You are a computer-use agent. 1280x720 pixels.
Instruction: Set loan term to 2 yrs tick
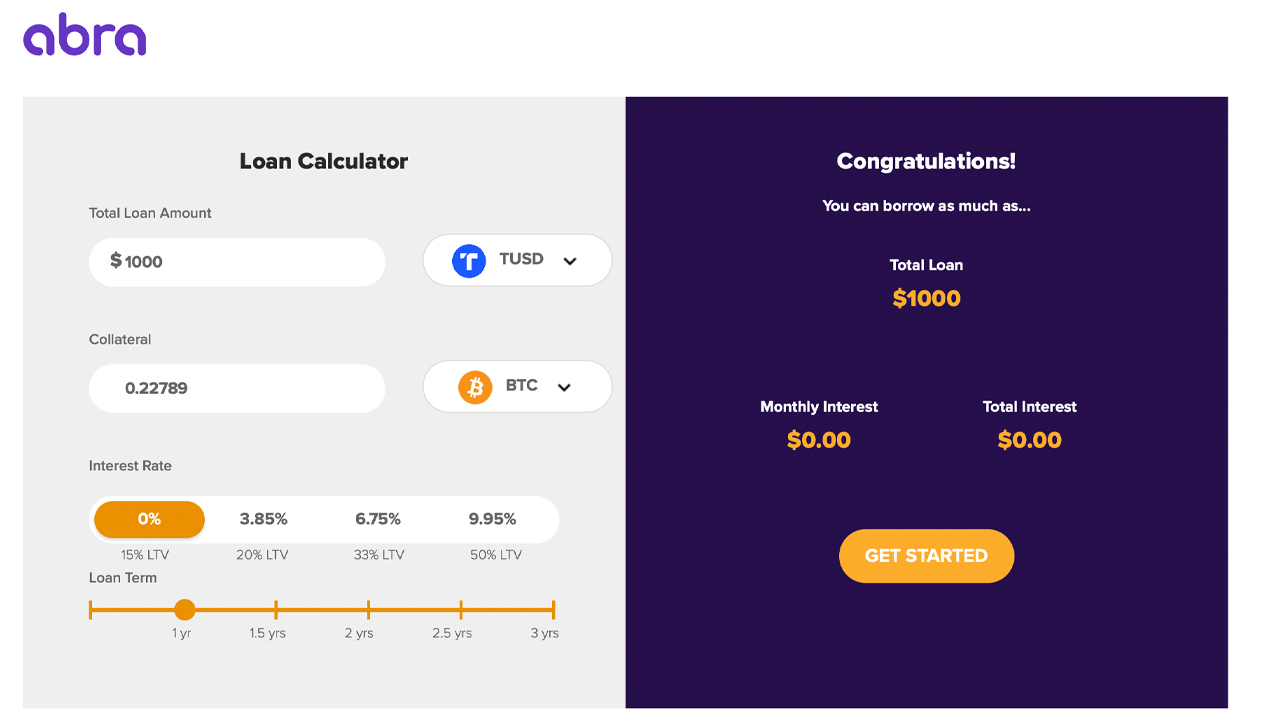[369, 609]
